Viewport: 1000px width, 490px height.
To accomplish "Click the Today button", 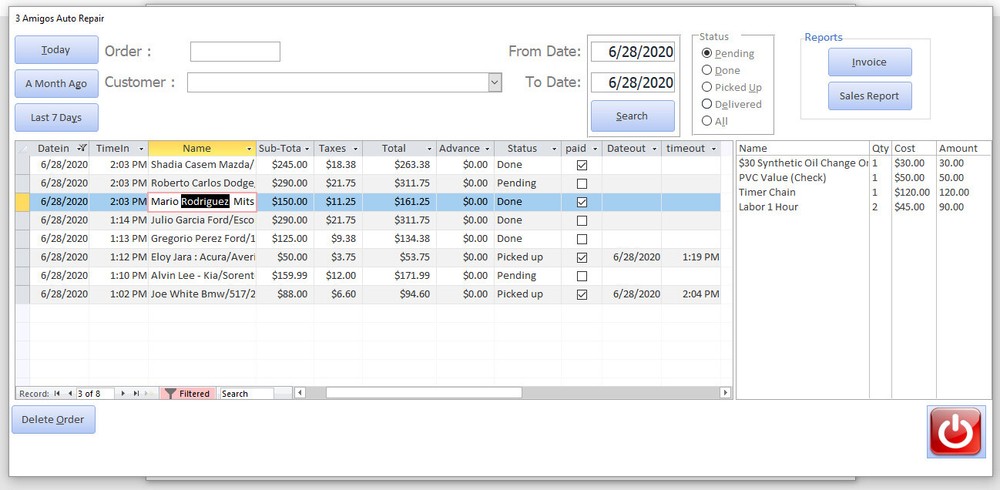I will coord(56,50).
